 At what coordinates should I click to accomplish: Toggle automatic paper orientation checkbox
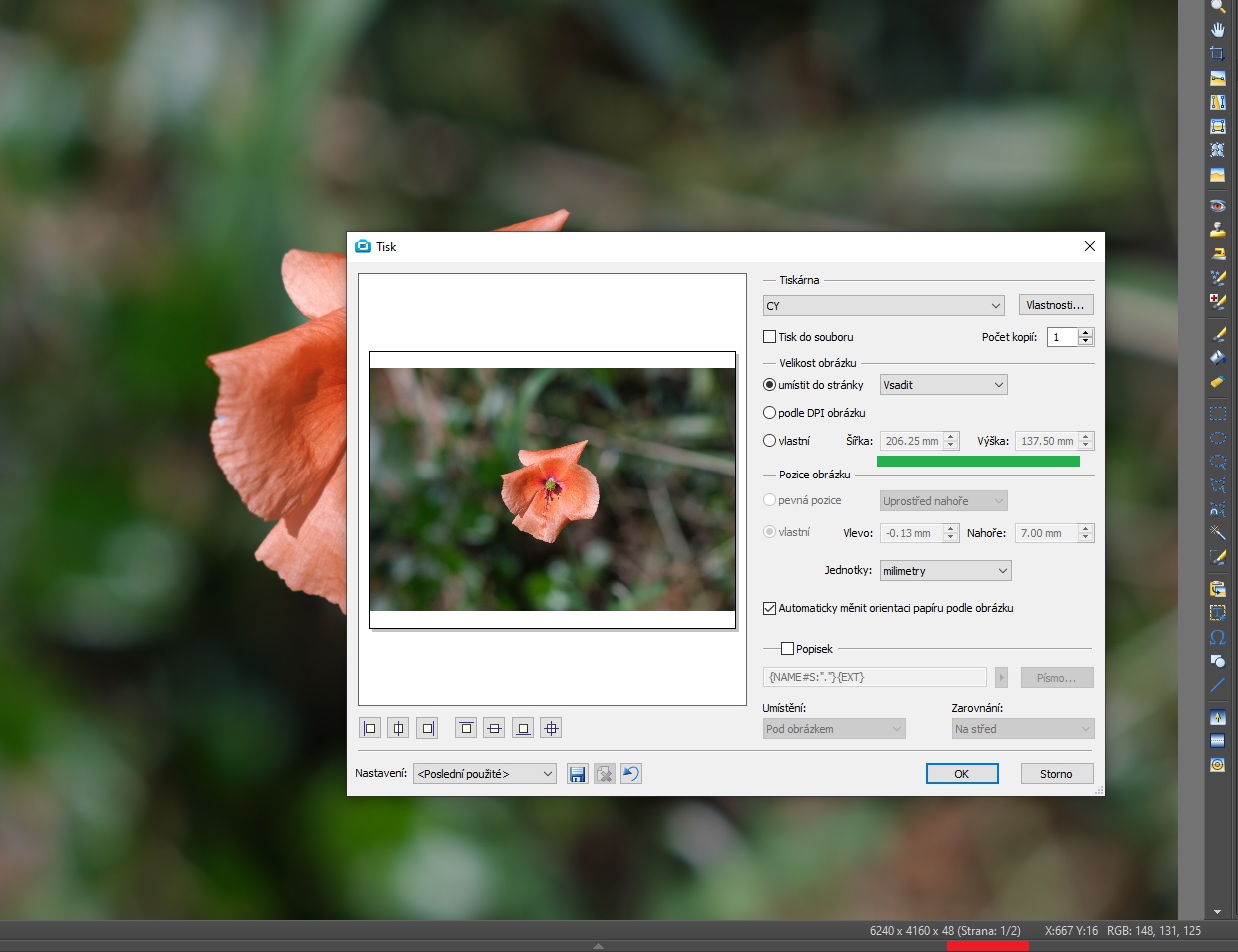(770, 608)
